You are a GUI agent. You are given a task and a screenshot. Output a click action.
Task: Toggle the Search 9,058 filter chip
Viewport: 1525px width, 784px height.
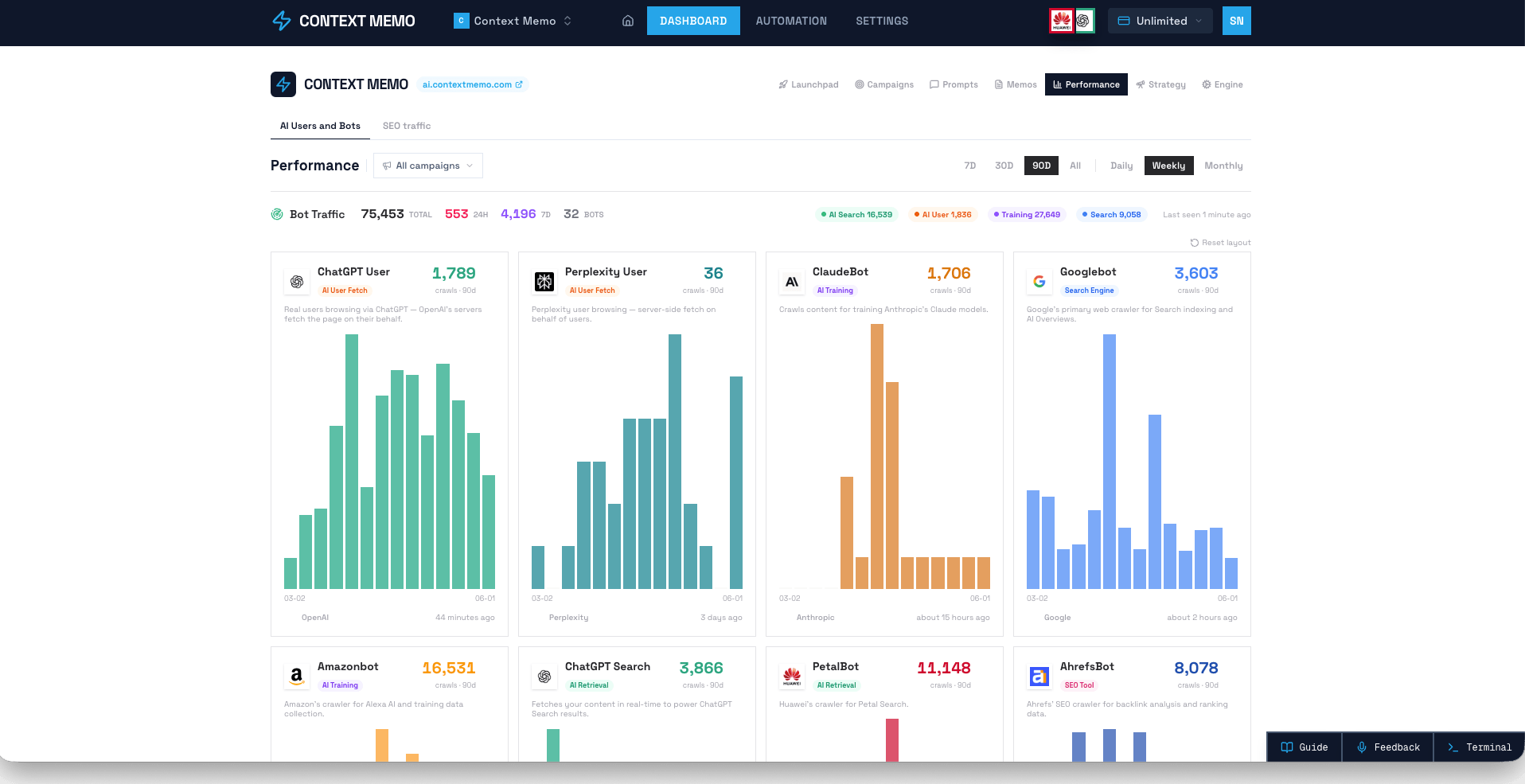pos(1112,215)
